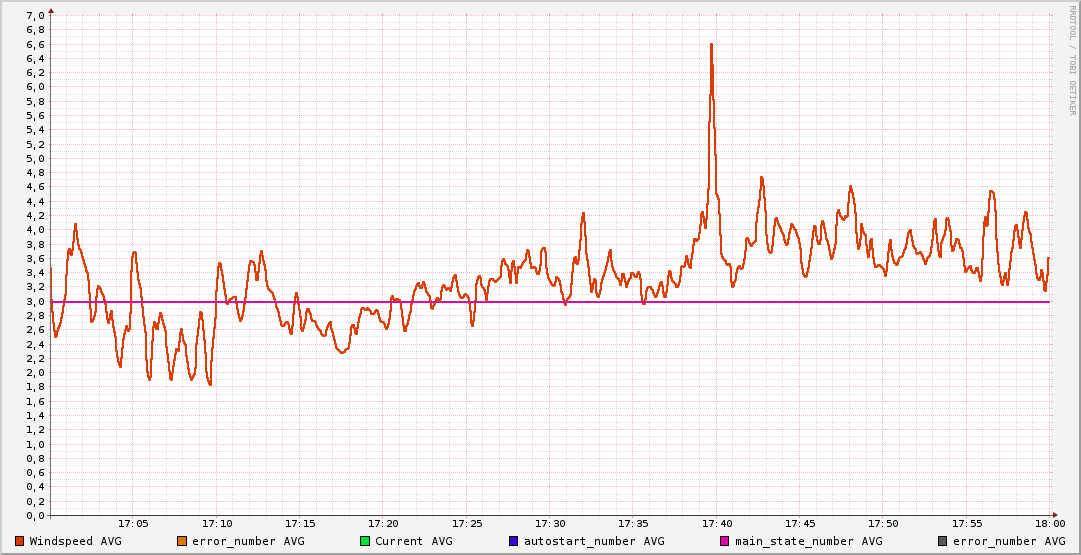1081x555 pixels.
Task: Click the 17:30 label on the time axis
Action: [550, 524]
